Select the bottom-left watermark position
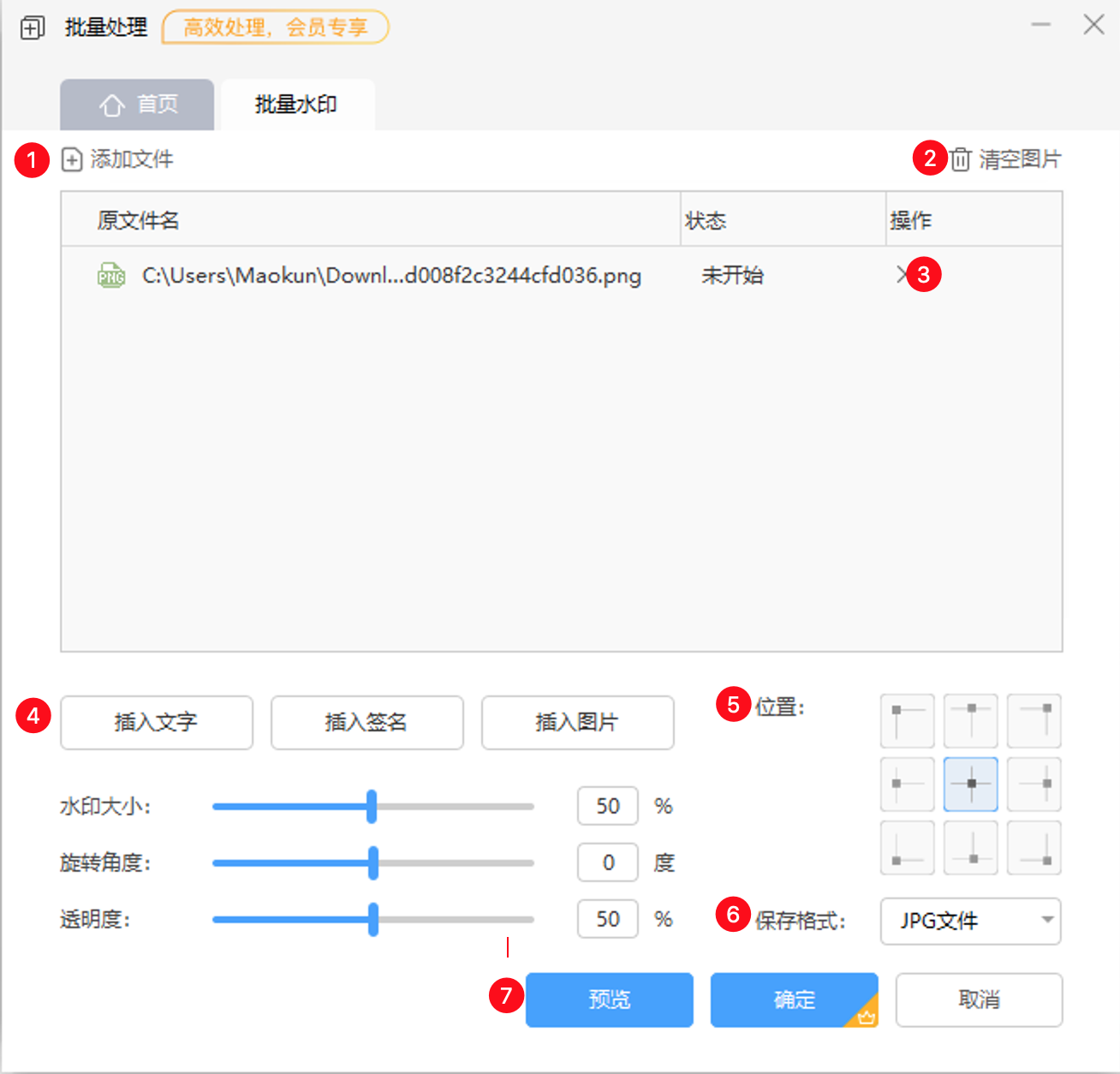 point(907,847)
